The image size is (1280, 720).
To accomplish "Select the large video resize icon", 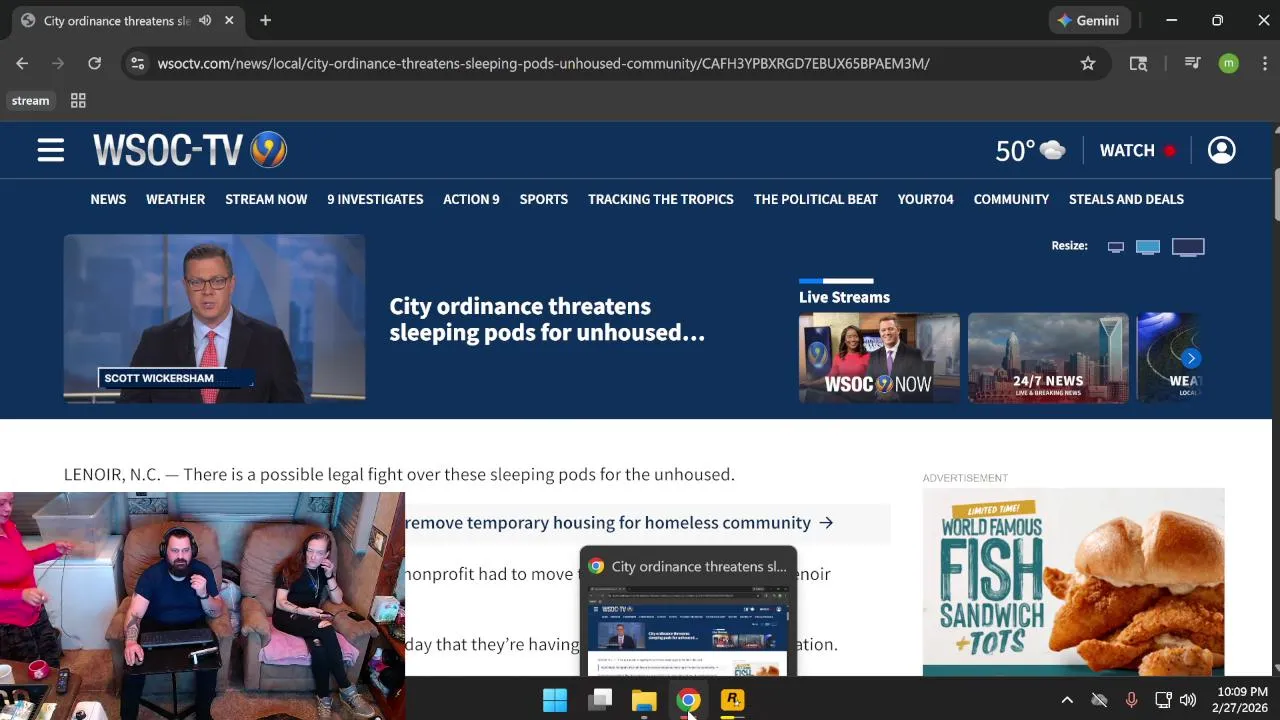I will point(1188,247).
